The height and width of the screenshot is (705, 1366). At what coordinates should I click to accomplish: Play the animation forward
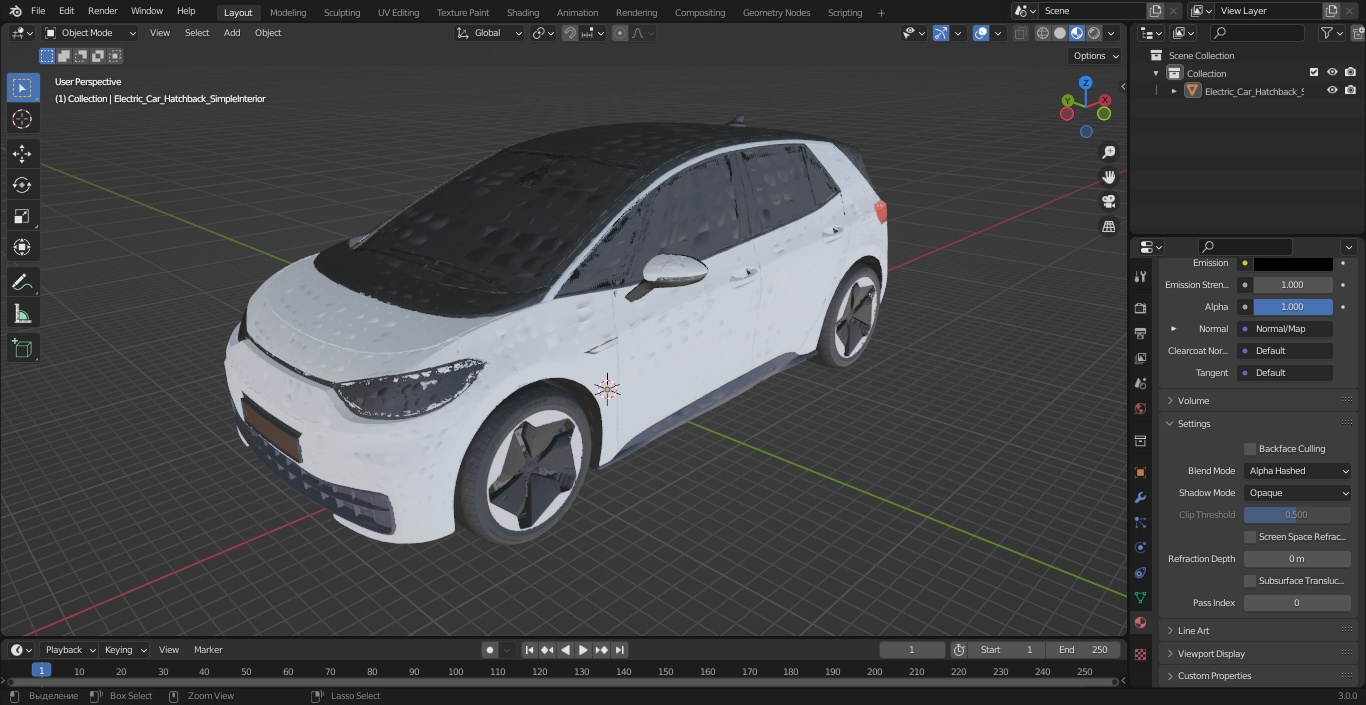[584, 650]
